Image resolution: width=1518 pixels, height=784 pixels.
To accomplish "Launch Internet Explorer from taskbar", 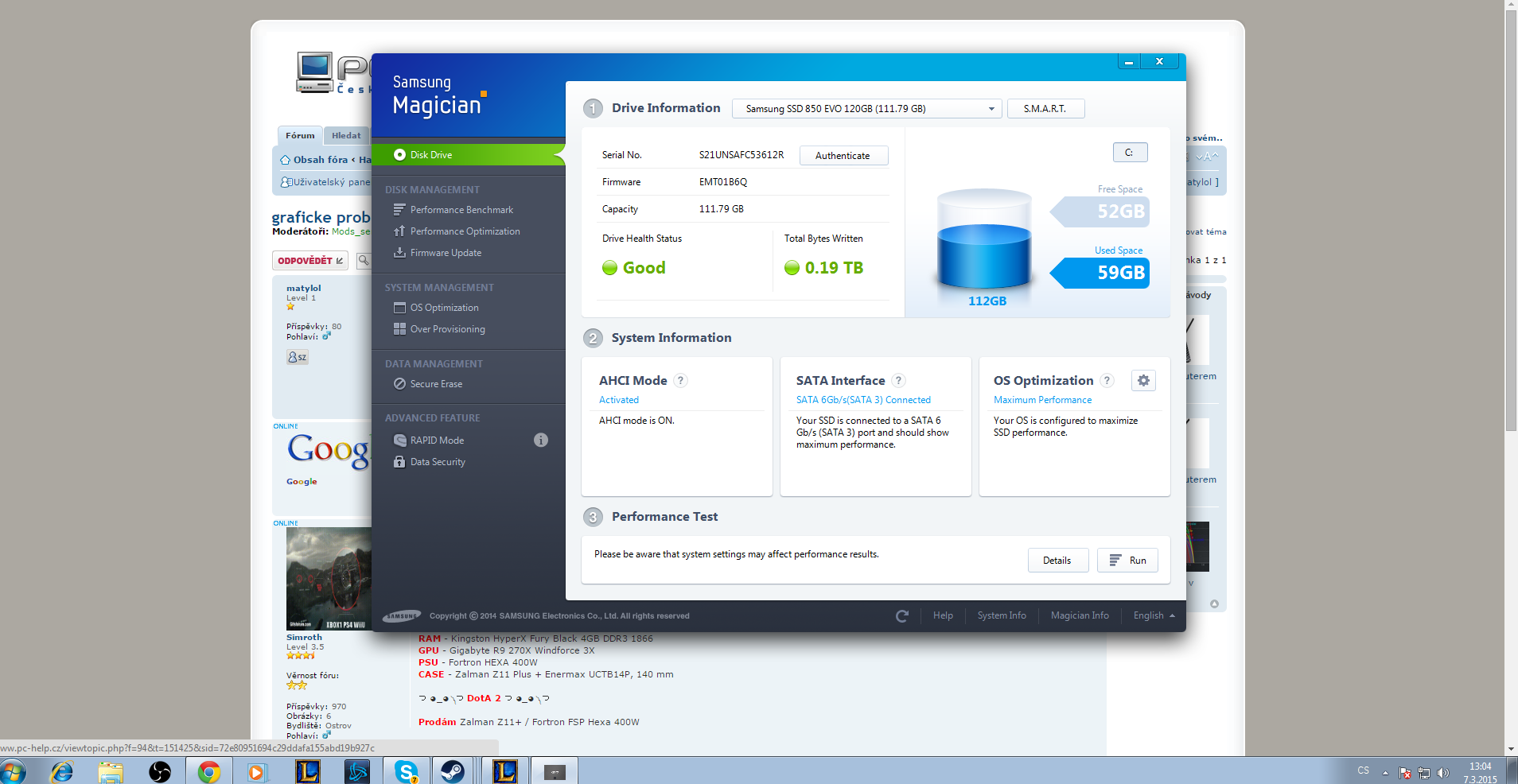I will click(x=62, y=771).
